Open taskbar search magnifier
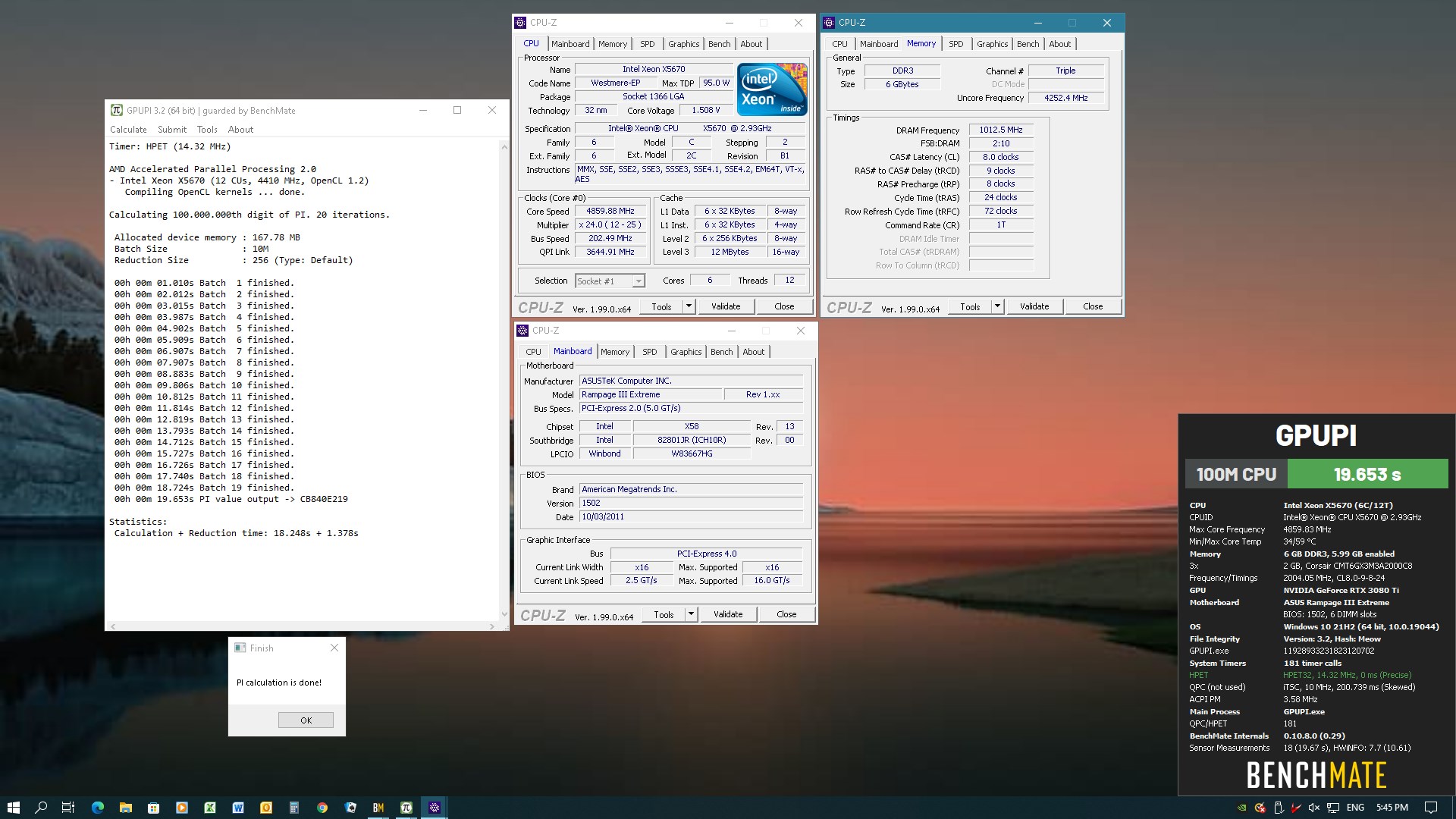1456x819 pixels. tap(41, 808)
